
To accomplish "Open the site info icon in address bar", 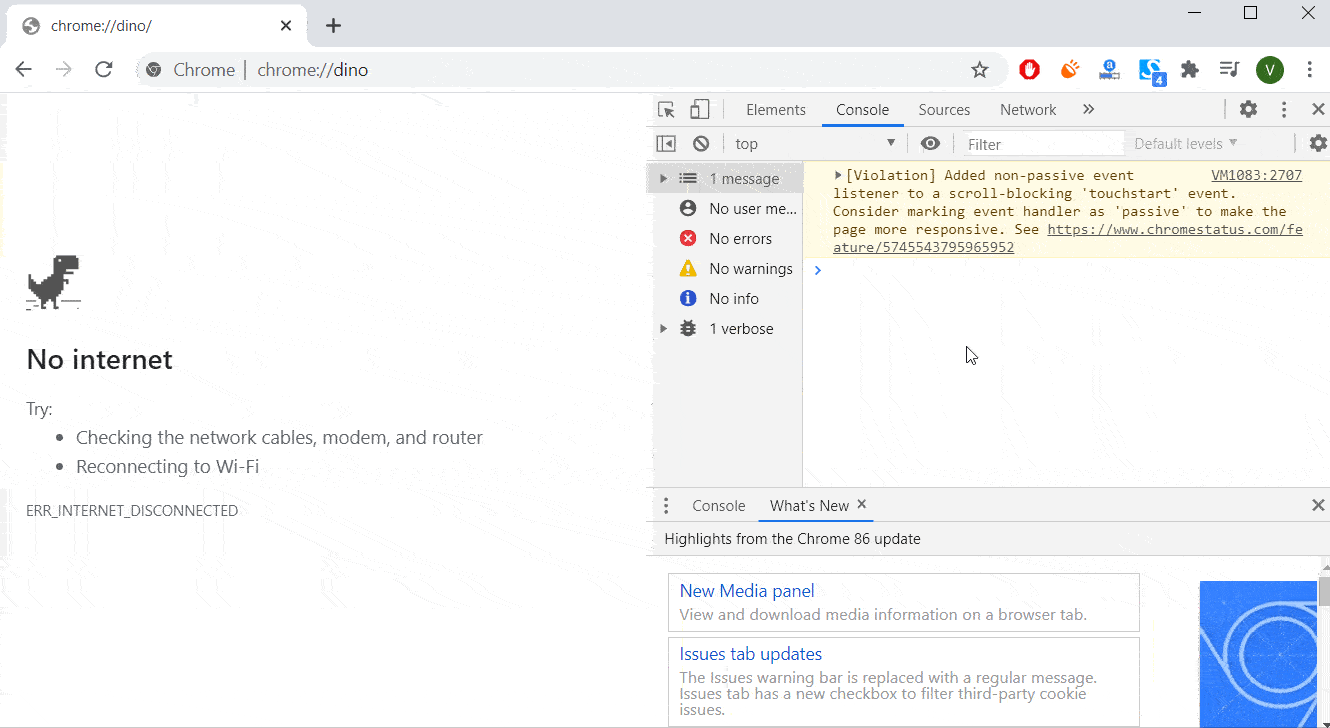I will 153,70.
